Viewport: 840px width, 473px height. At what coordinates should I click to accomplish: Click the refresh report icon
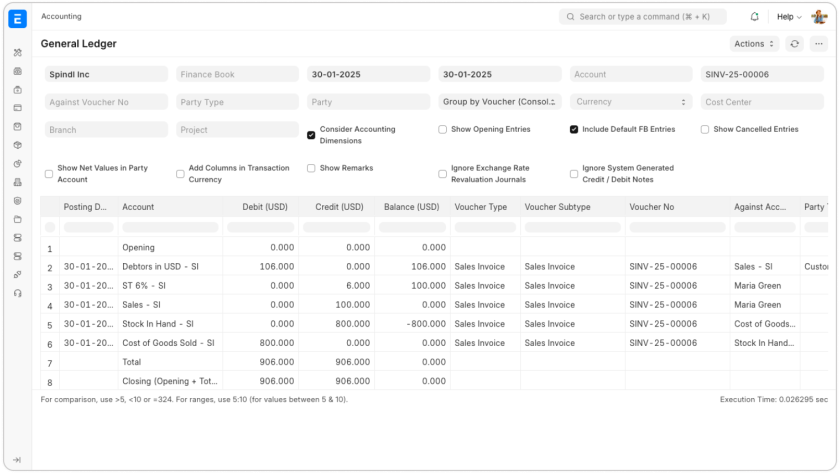[795, 44]
